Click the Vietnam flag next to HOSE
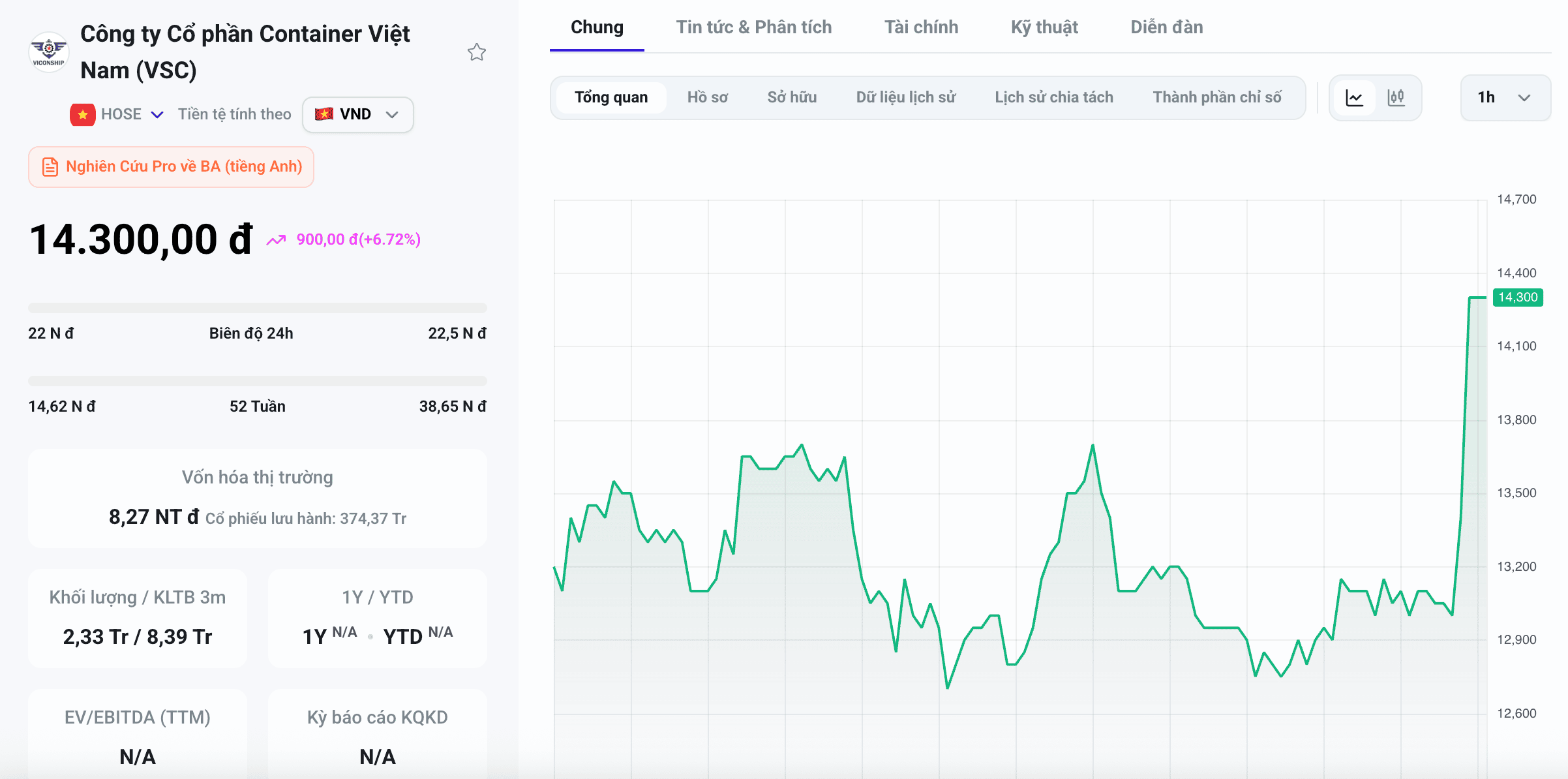1568x779 pixels. pyautogui.click(x=83, y=115)
